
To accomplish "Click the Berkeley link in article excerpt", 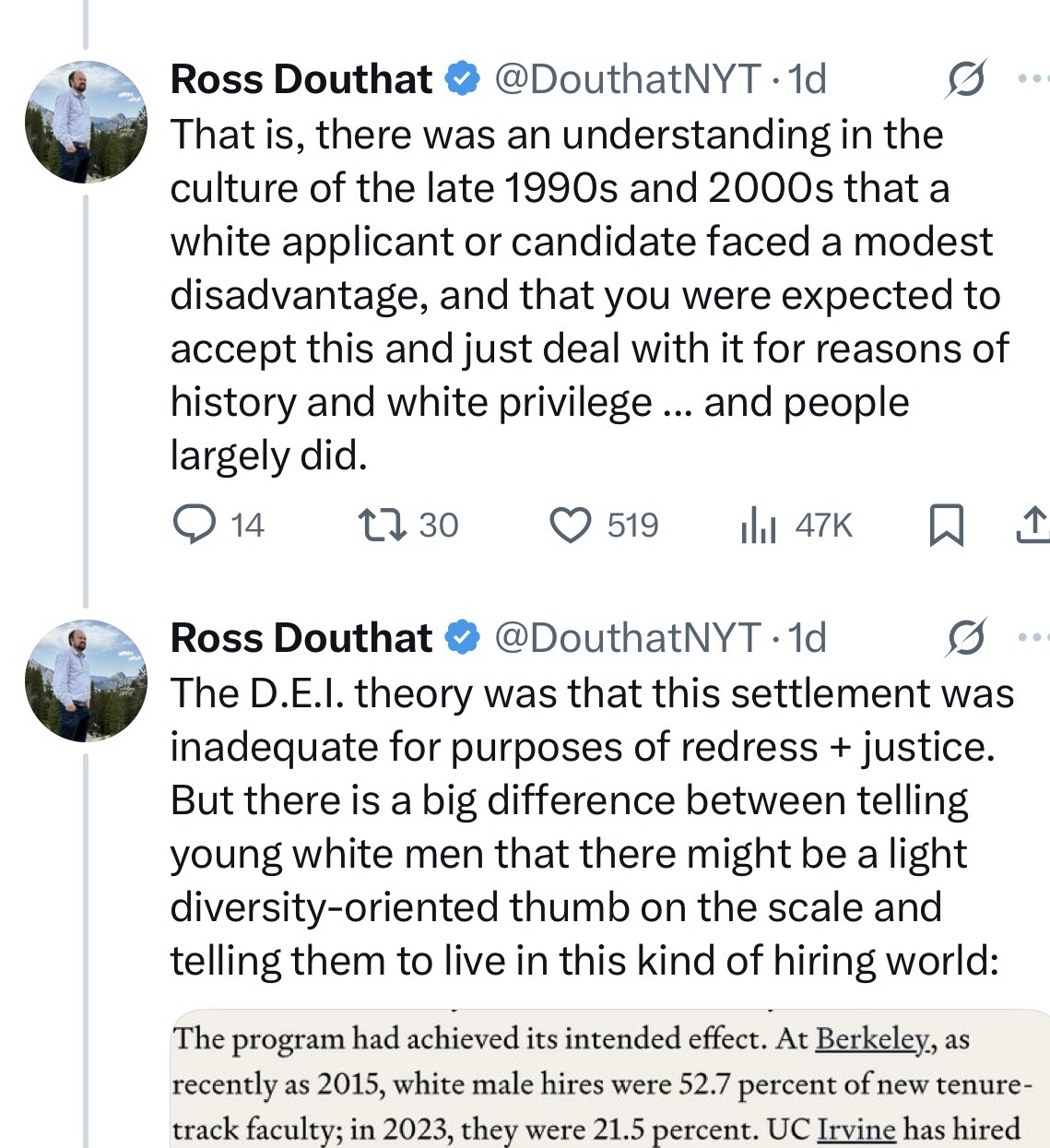I will point(872,1039).
